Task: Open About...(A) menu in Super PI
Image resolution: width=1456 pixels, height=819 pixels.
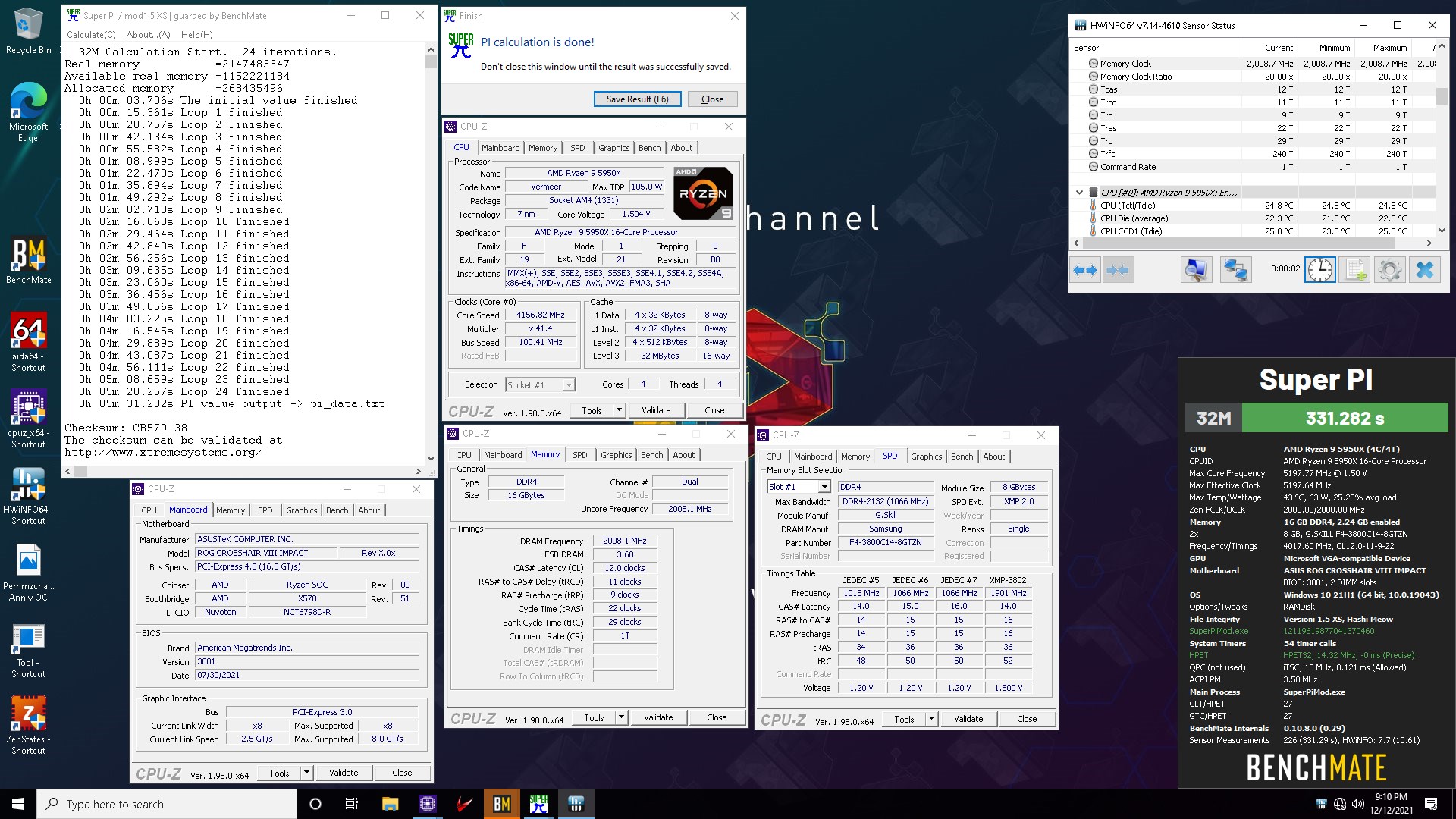Action: [148, 35]
